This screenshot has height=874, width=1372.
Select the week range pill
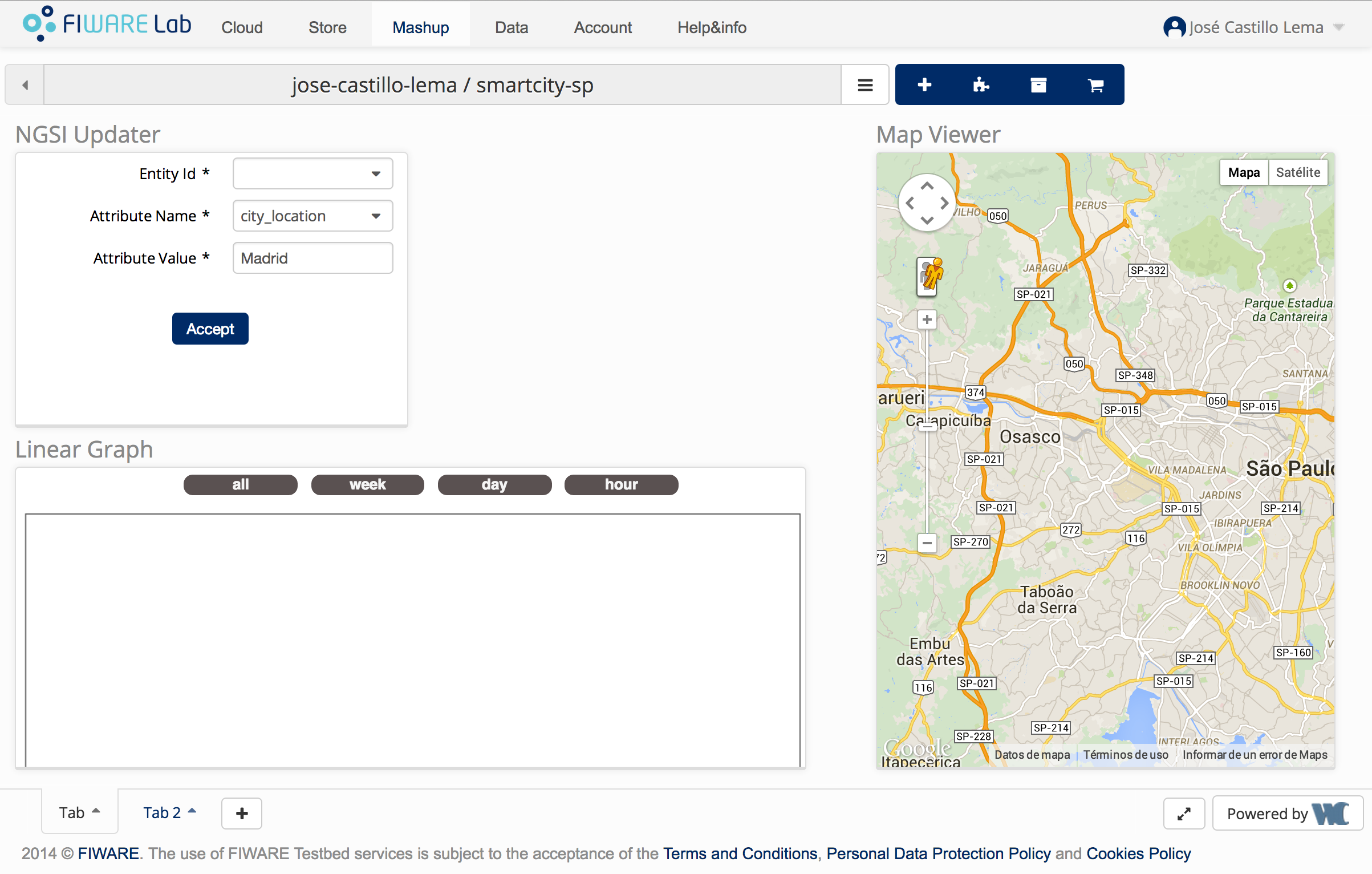coord(367,484)
